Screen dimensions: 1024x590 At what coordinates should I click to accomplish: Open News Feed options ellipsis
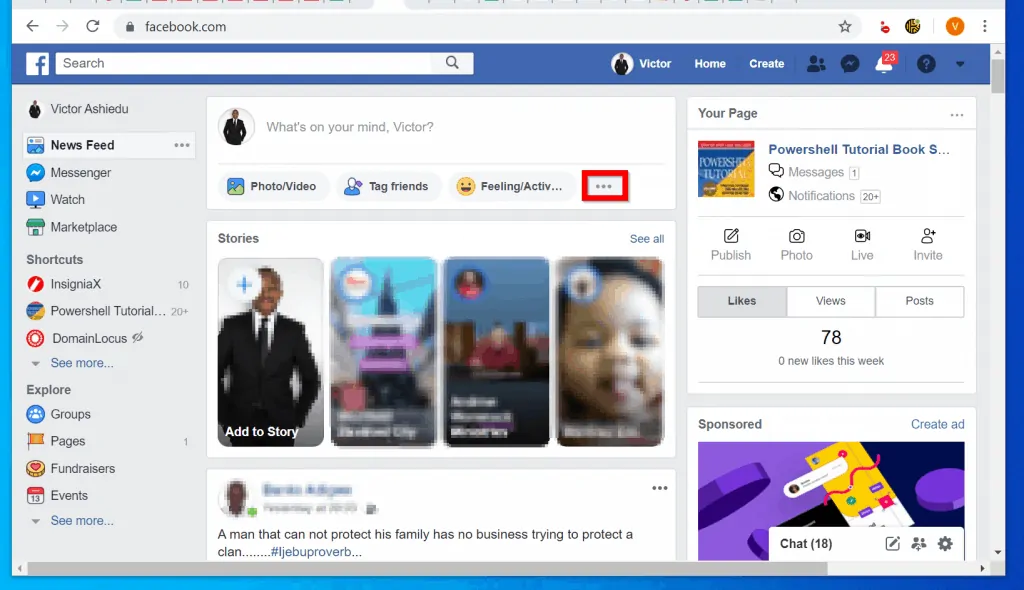point(182,145)
